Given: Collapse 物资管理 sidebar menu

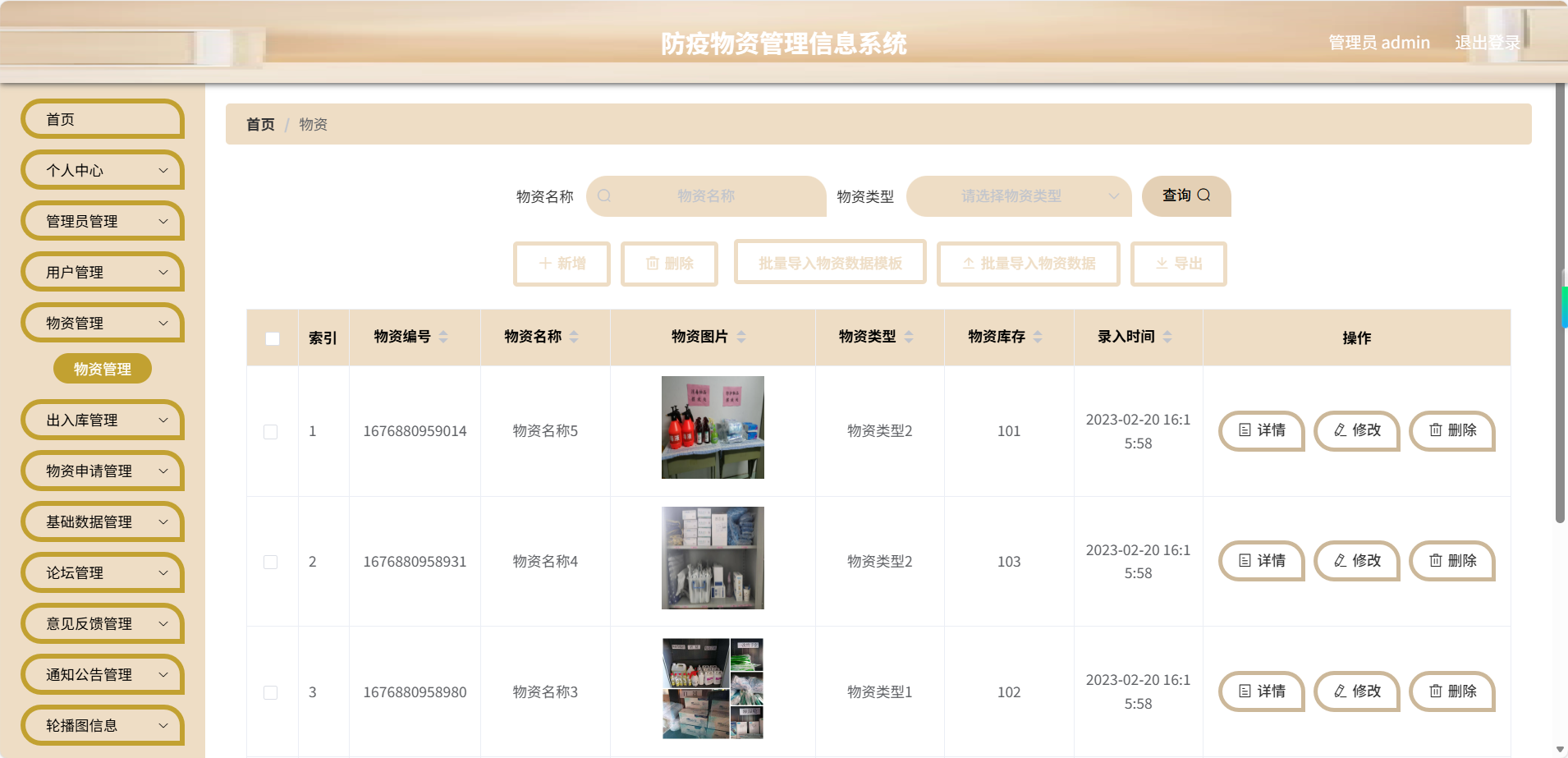Looking at the screenshot, I should [x=103, y=323].
